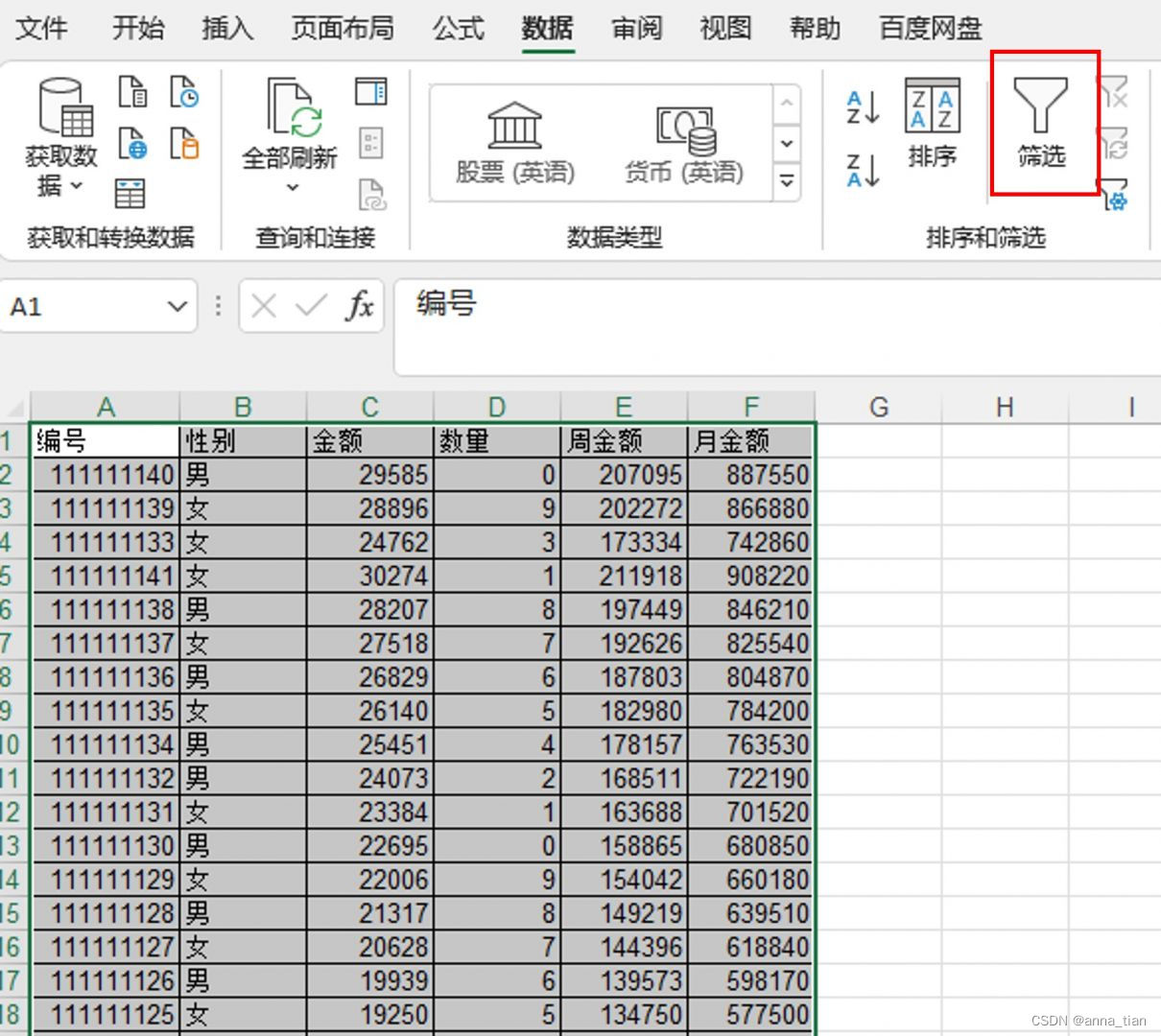Image resolution: width=1161 pixels, height=1036 pixels.
Task: Click cell containing 182980
Action: (x=624, y=711)
